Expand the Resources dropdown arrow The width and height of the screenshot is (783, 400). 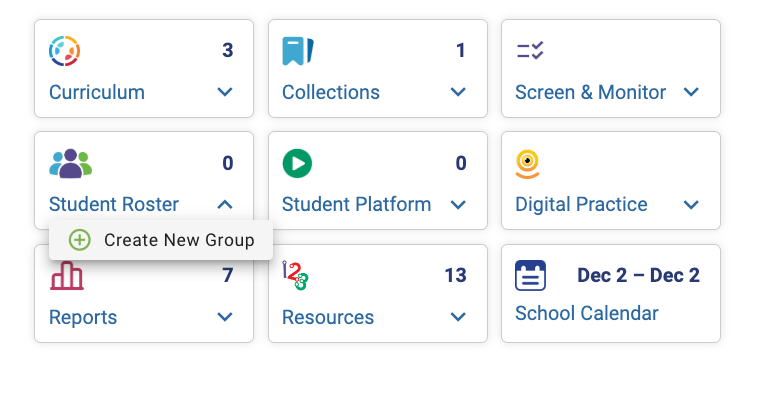pyautogui.click(x=458, y=317)
